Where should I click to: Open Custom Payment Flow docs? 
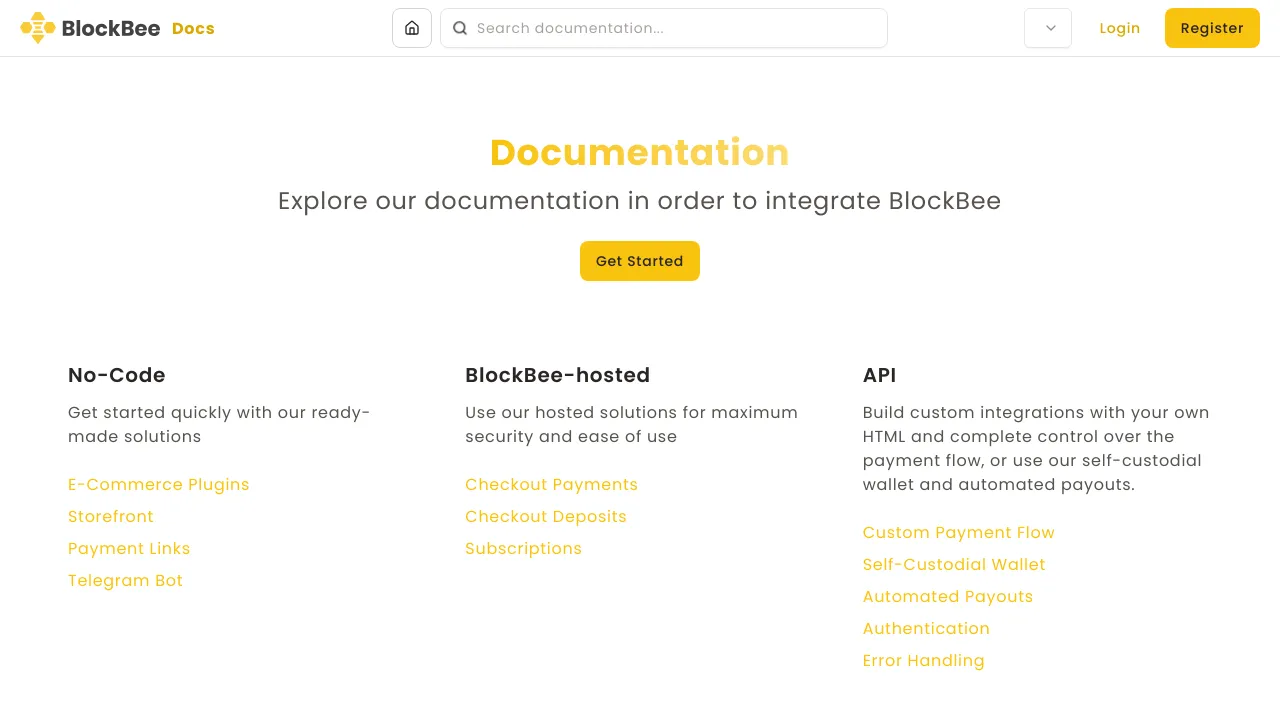point(959,532)
